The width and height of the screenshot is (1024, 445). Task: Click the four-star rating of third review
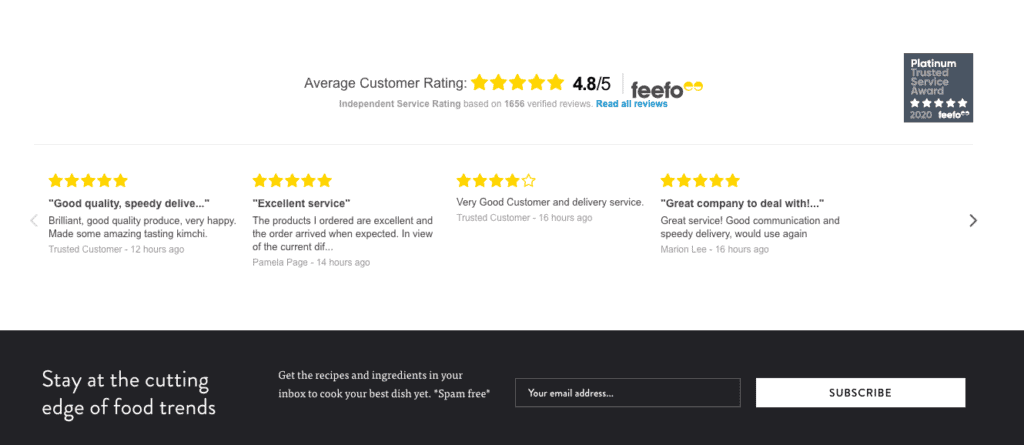pos(496,180)
